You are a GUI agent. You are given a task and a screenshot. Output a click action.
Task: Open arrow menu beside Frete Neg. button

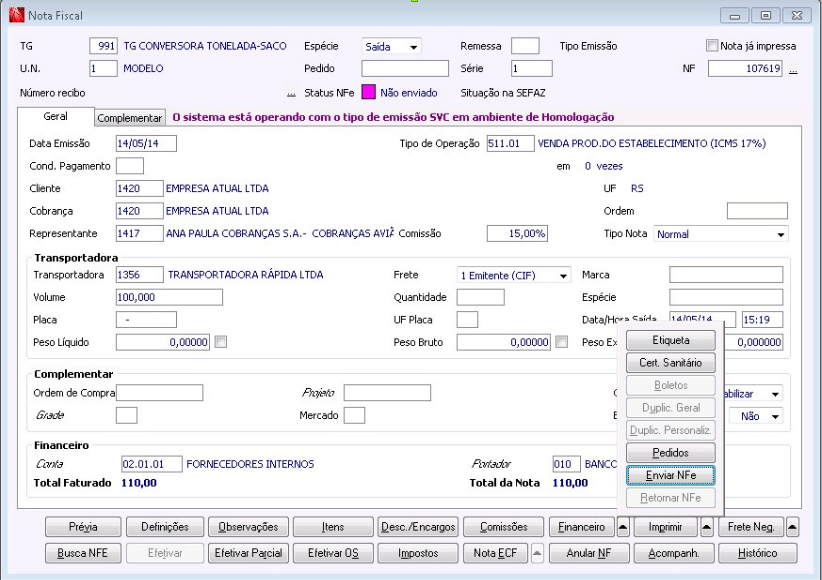(792, 527)
